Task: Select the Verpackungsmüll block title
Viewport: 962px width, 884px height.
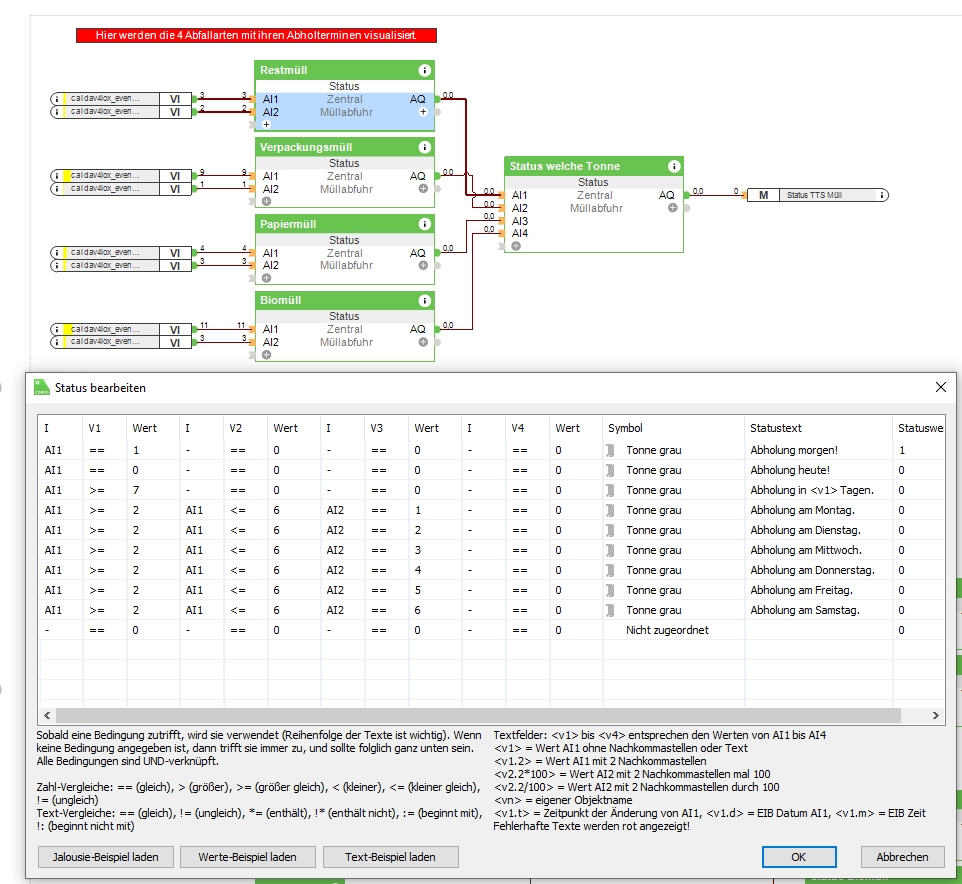Action: [x=306, y=147]
